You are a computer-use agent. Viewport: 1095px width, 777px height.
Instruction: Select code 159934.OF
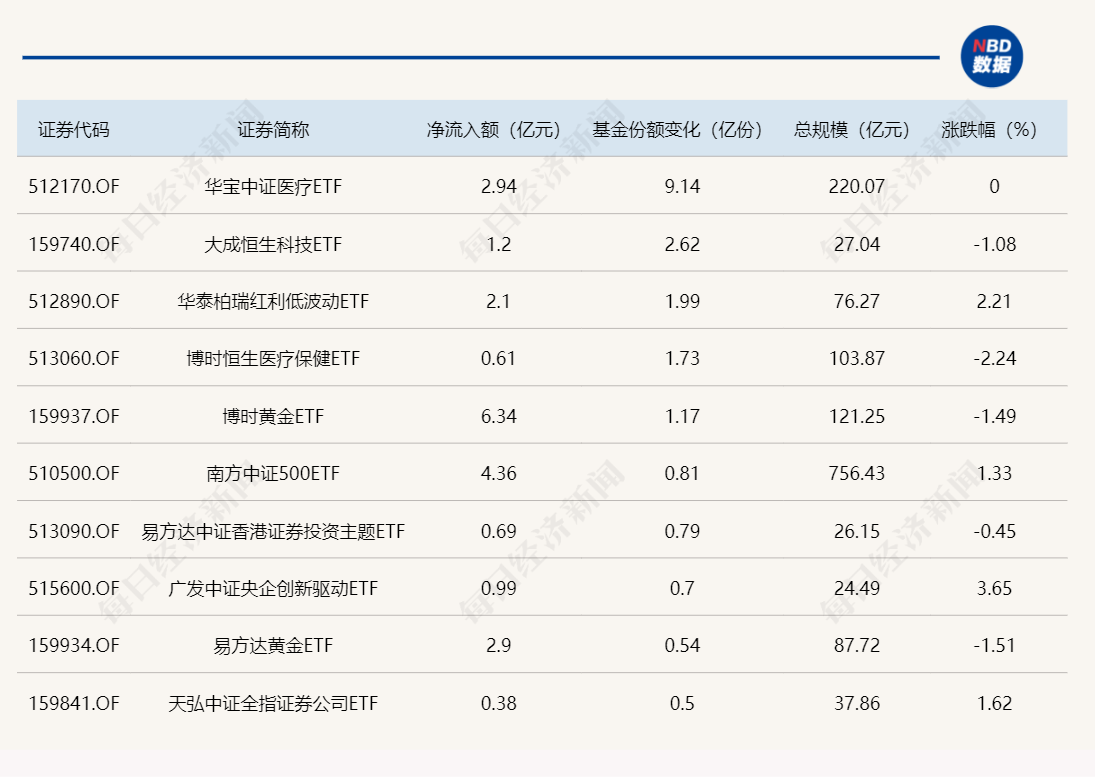[x=74, y=646]
